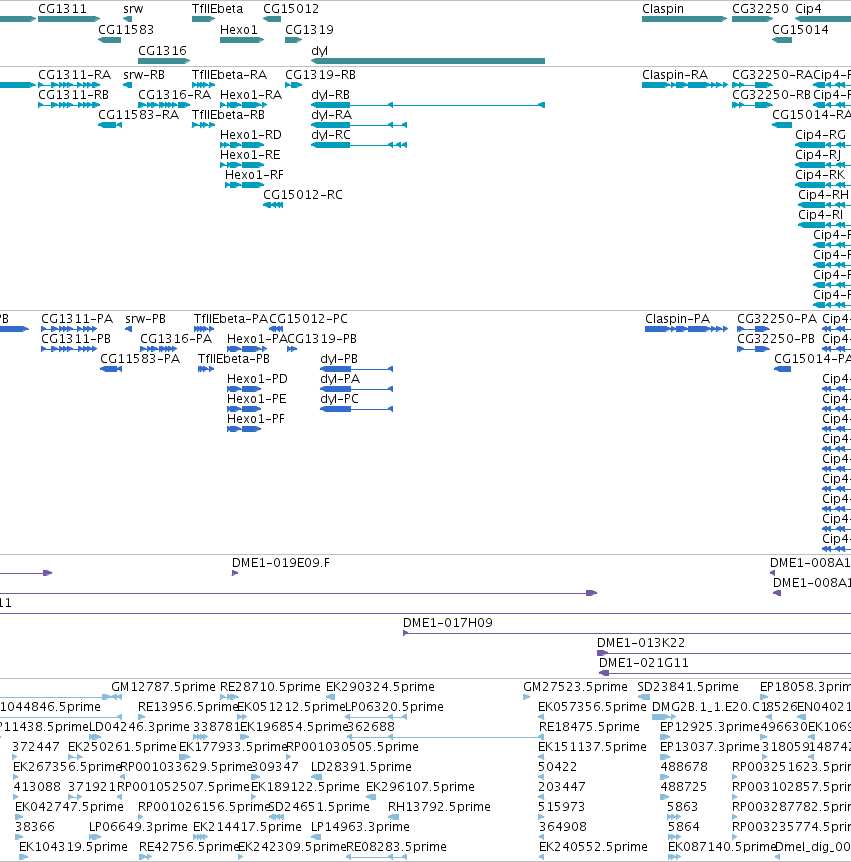This screenshot has width=851, height=862.
Task: Click transcript Hexo1-RA
Action: 251,95
